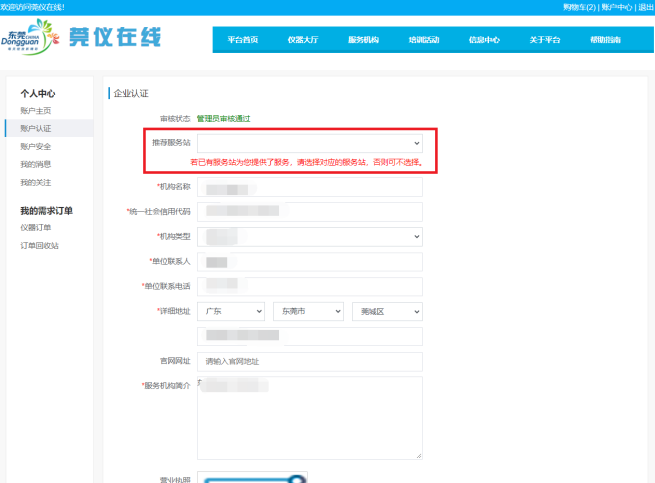Click 关于平台 in the navigation bar

(x=544, y=40)
